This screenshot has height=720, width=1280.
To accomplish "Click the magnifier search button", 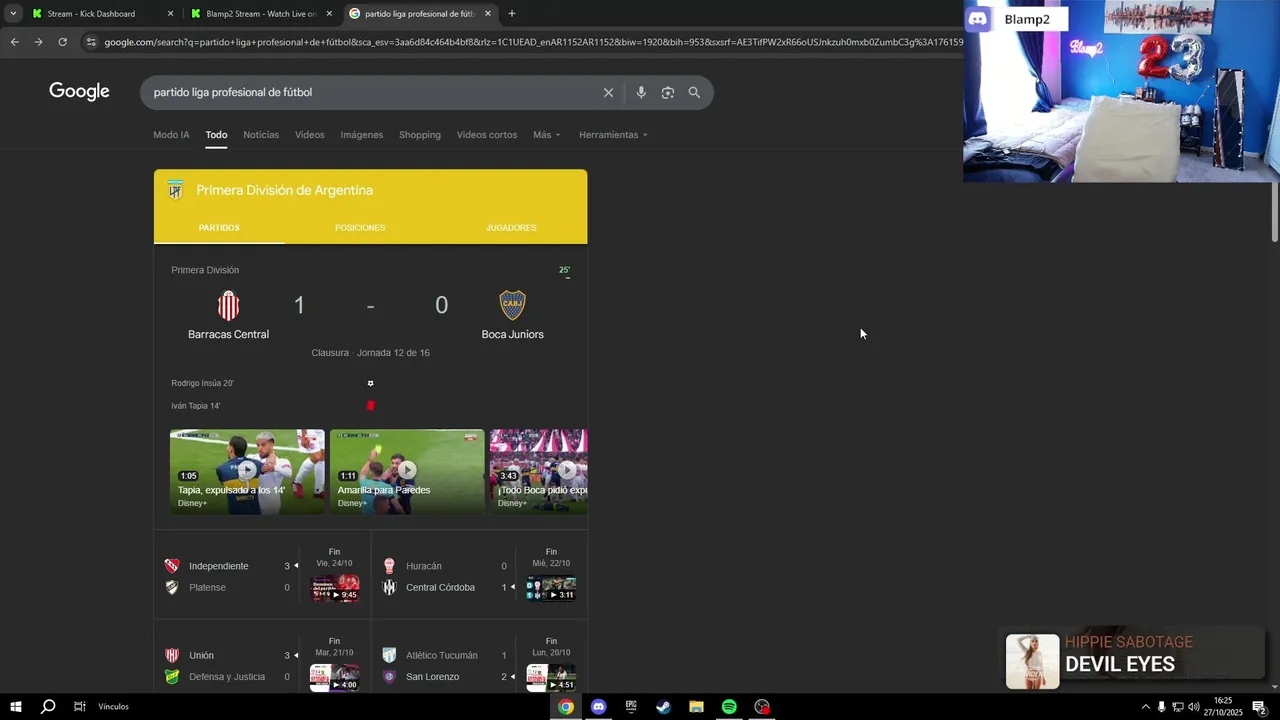I will [x=694, y=92].
